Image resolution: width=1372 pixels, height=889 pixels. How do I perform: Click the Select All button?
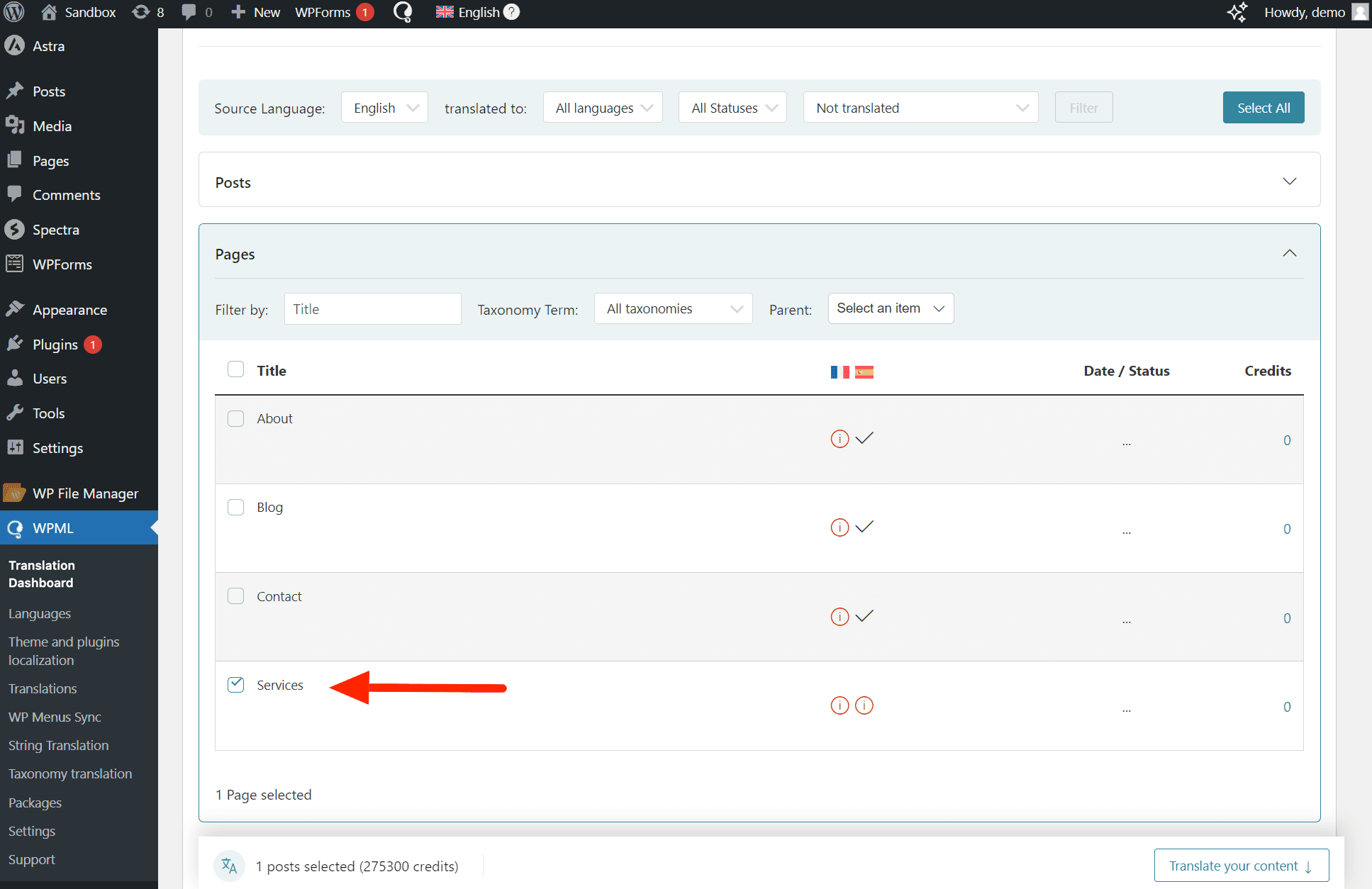point(1264,108)
